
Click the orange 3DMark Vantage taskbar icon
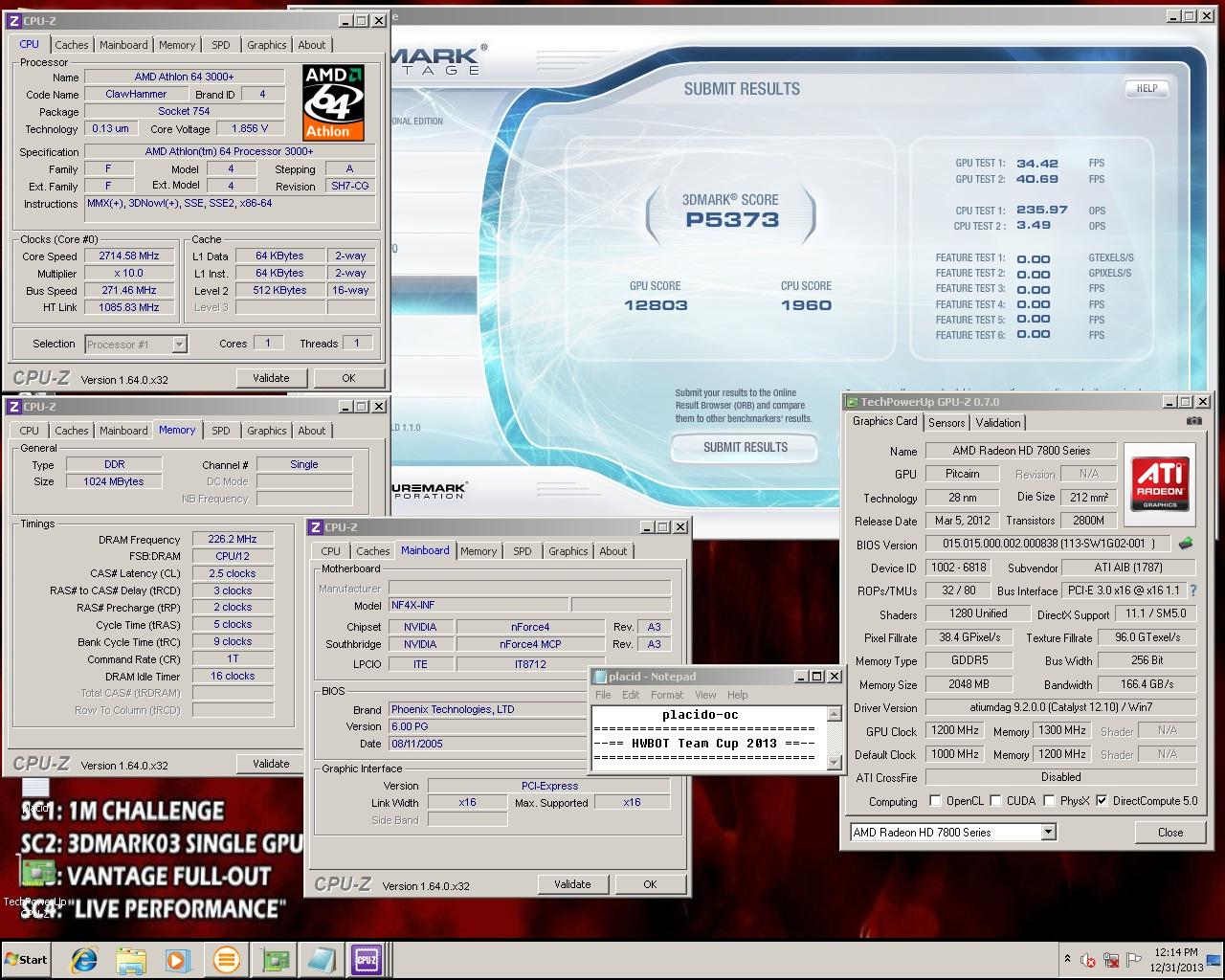226,959
